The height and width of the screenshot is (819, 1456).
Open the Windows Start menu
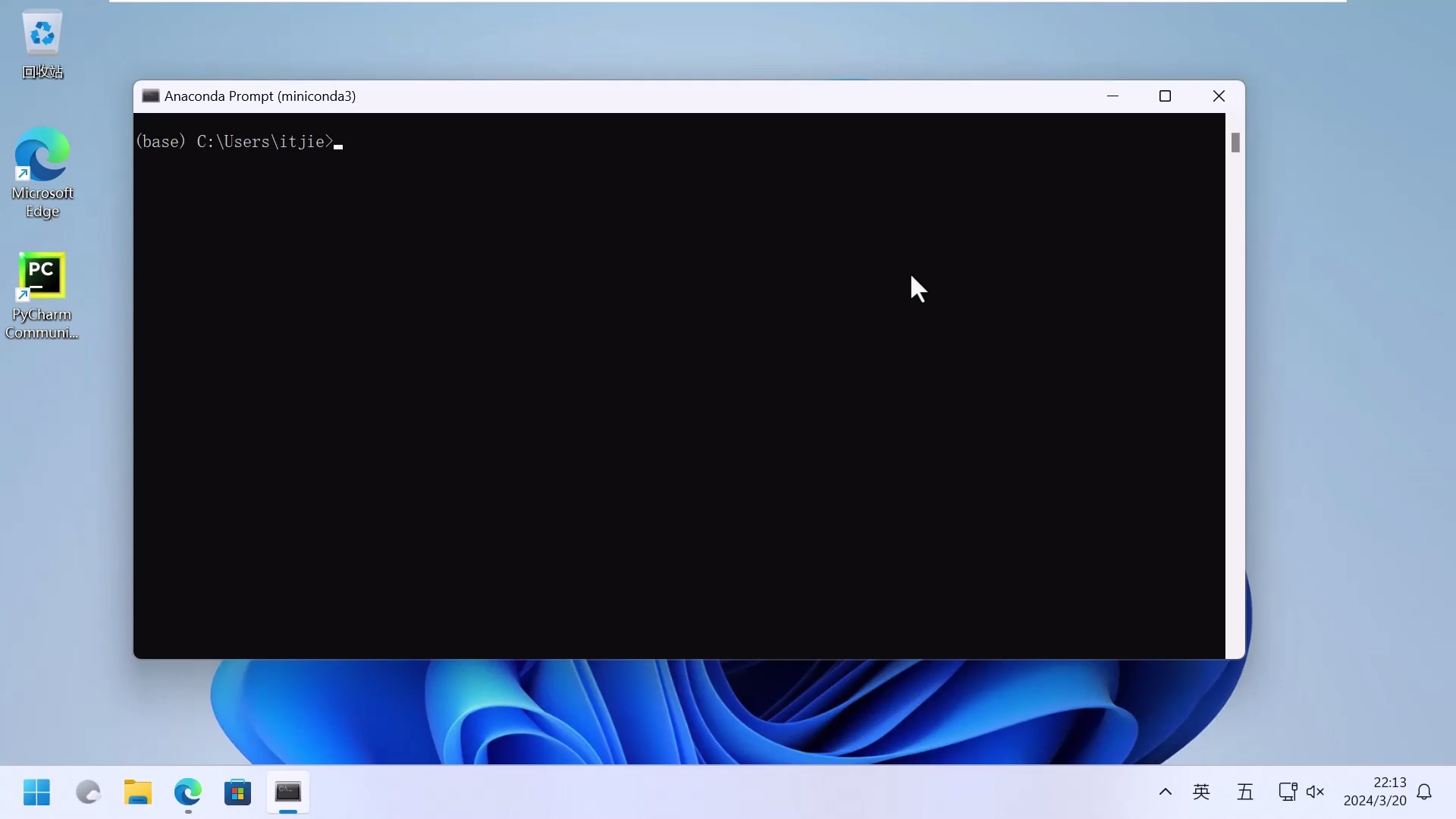[36, 792]
